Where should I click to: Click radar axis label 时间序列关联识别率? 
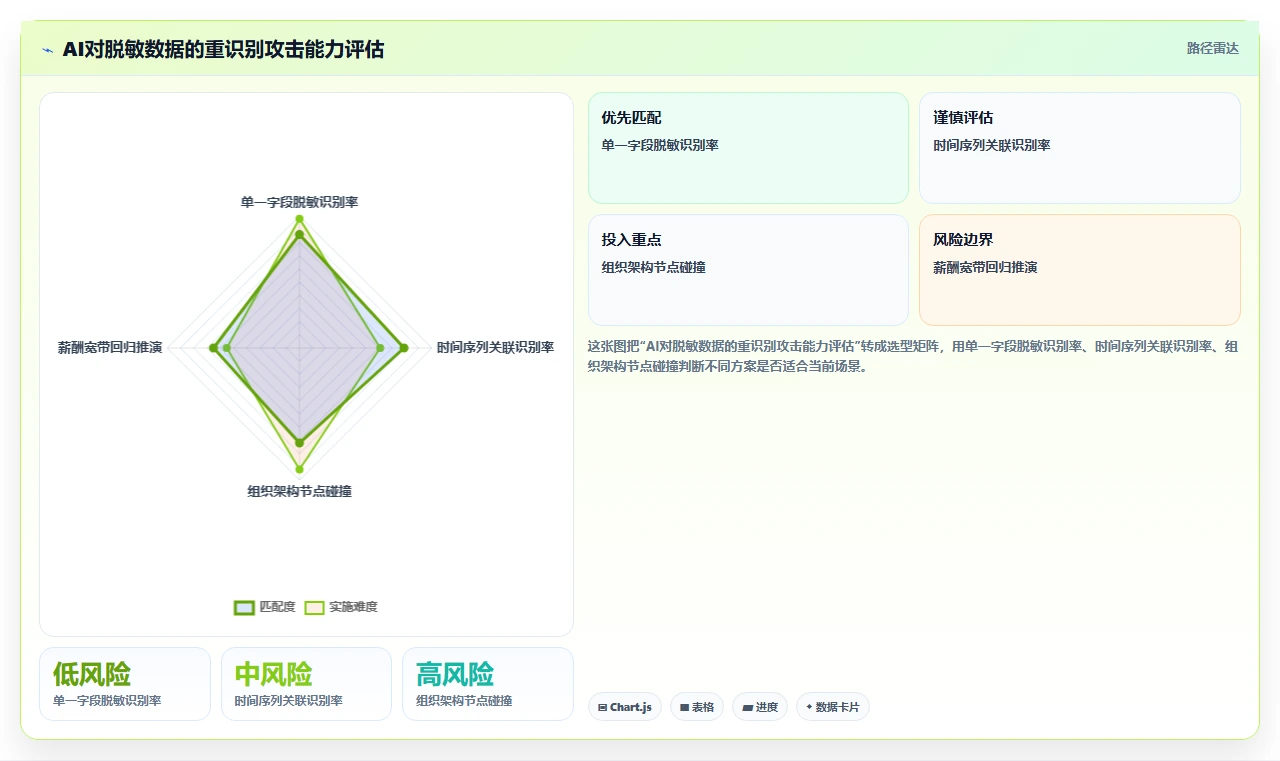[x=495, y=348]
